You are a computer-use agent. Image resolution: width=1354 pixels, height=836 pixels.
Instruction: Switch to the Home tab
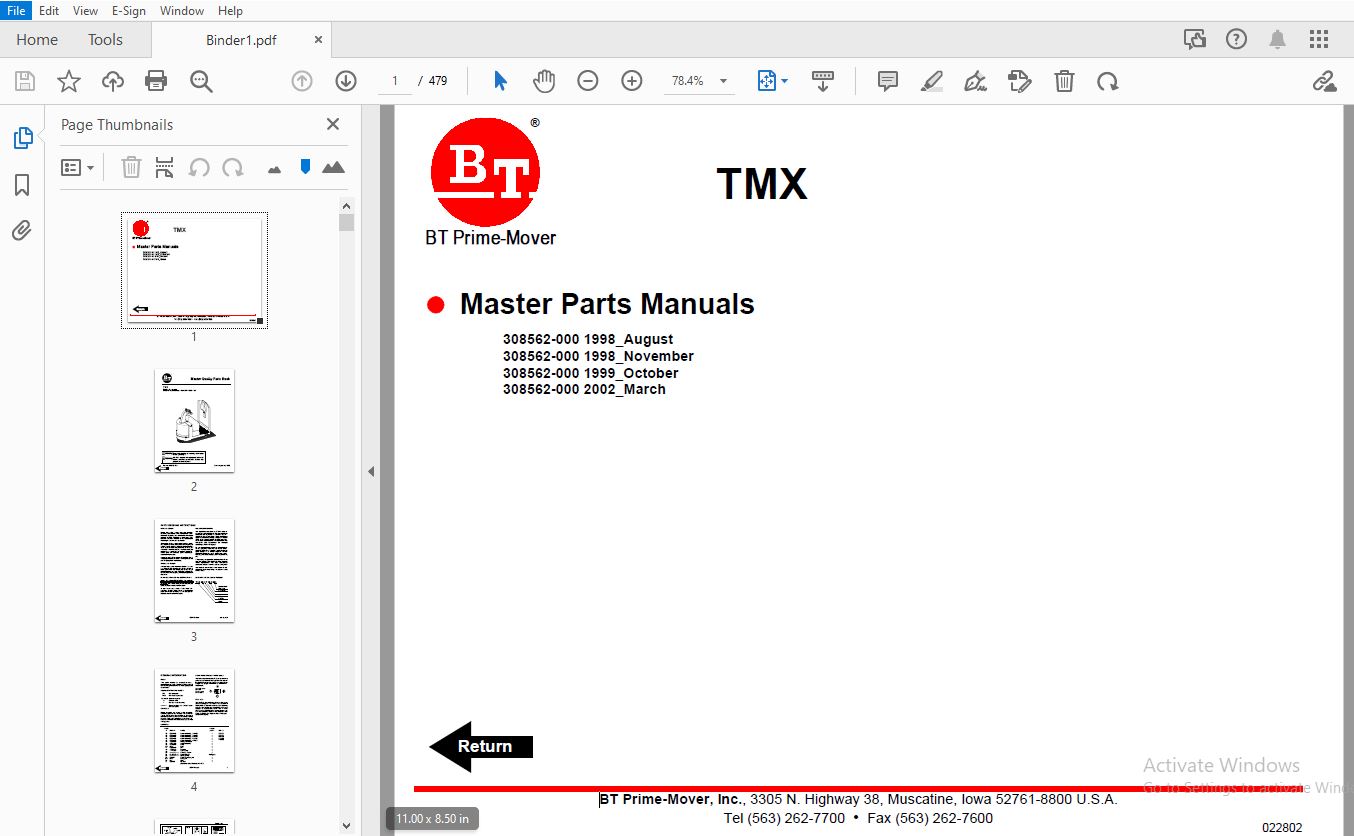[37, 40]
